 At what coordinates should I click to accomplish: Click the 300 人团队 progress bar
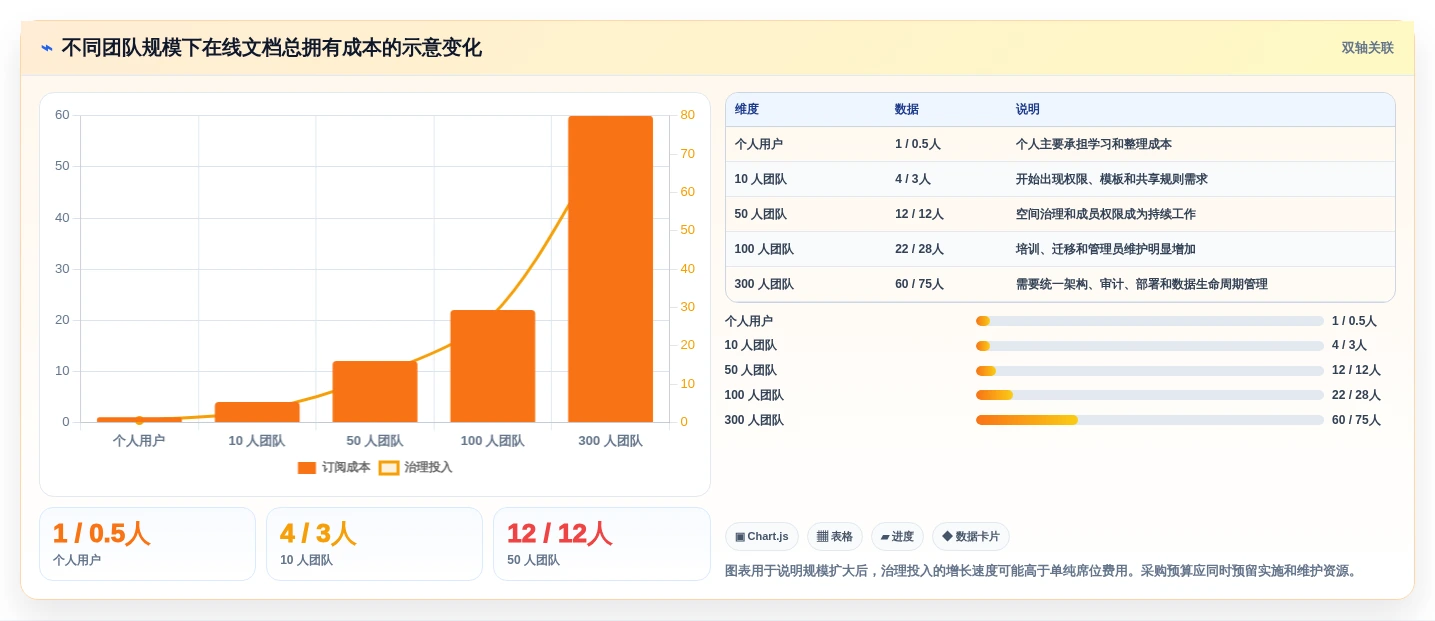click(1150, 420)
